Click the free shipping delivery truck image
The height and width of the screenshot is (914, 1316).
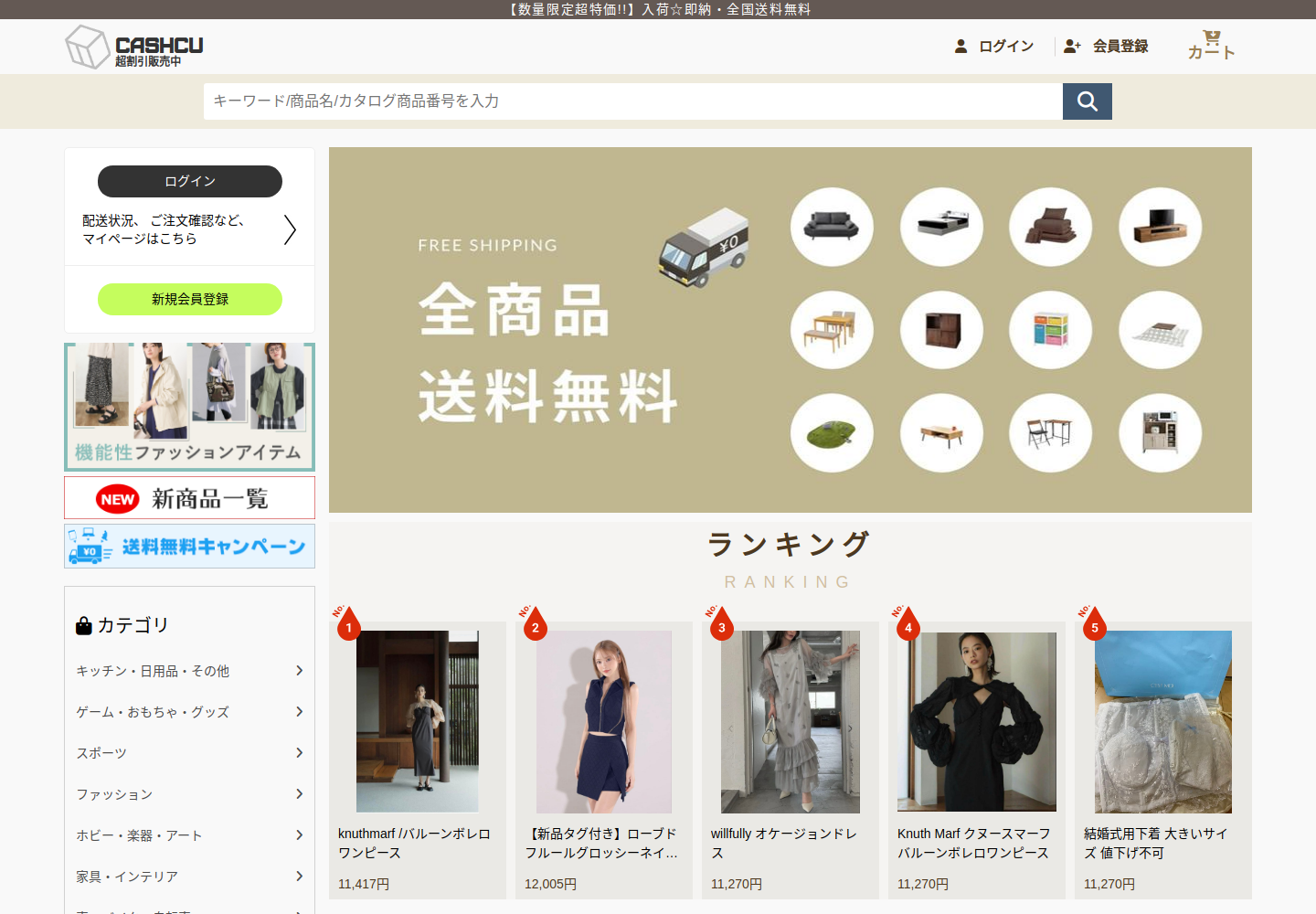704,247
